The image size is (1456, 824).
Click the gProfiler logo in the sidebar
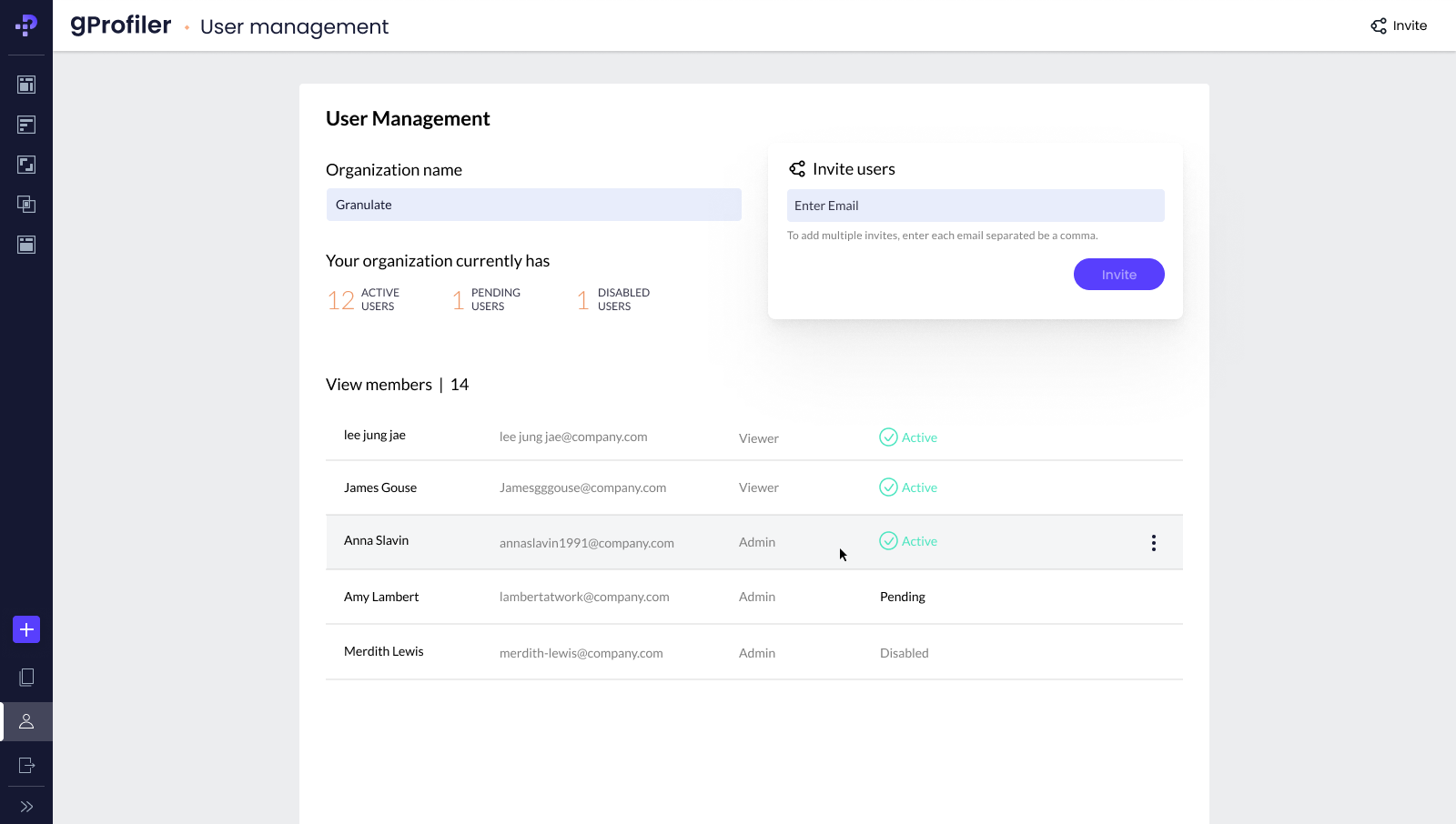(x=26, y=25)
